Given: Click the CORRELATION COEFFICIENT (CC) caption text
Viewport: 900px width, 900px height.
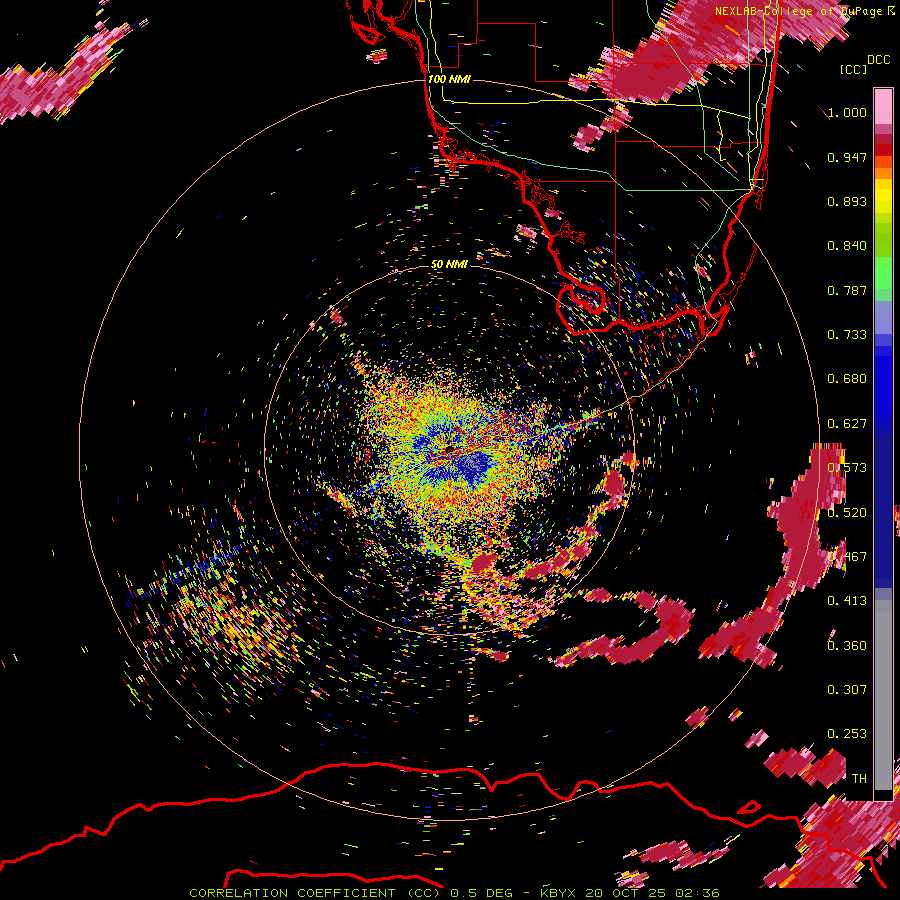Looking at the screenshot, I should pyautogui.click(x=317, y=893).
